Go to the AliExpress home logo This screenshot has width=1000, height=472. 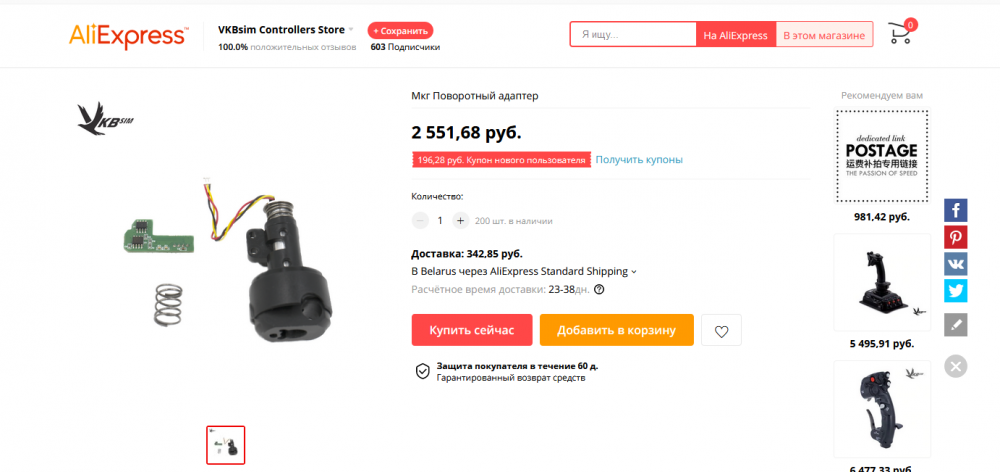pyautogui.click(x=128, y=35)
